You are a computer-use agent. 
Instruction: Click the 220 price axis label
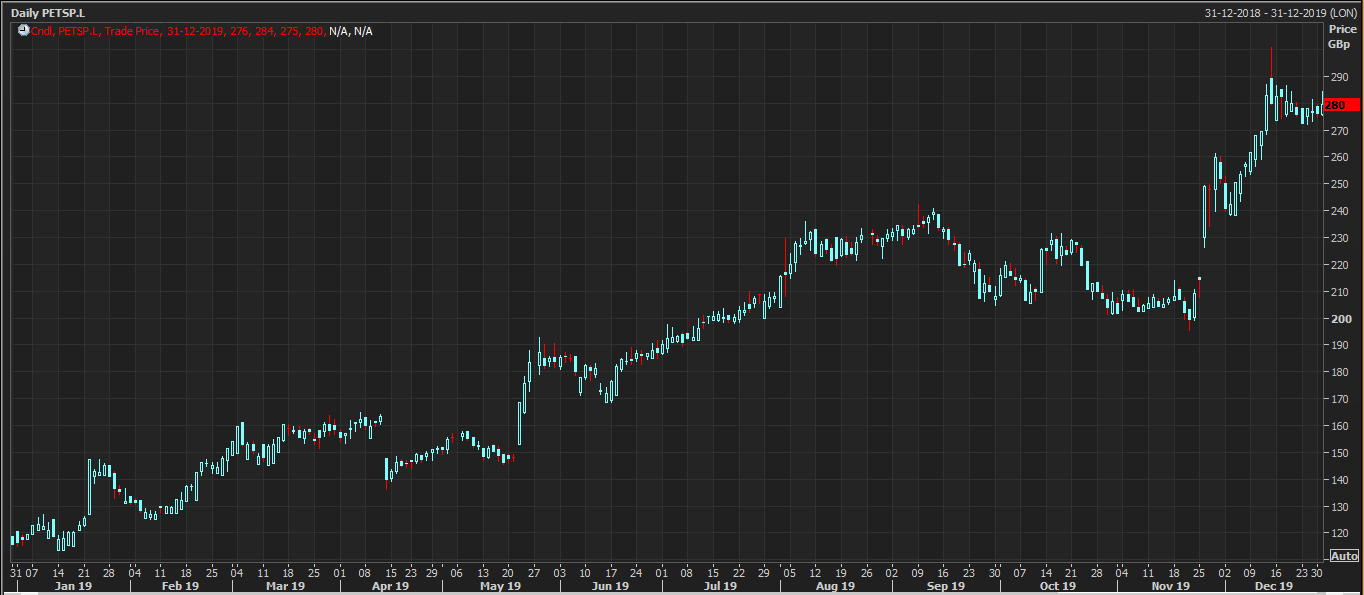point(1340,265)
